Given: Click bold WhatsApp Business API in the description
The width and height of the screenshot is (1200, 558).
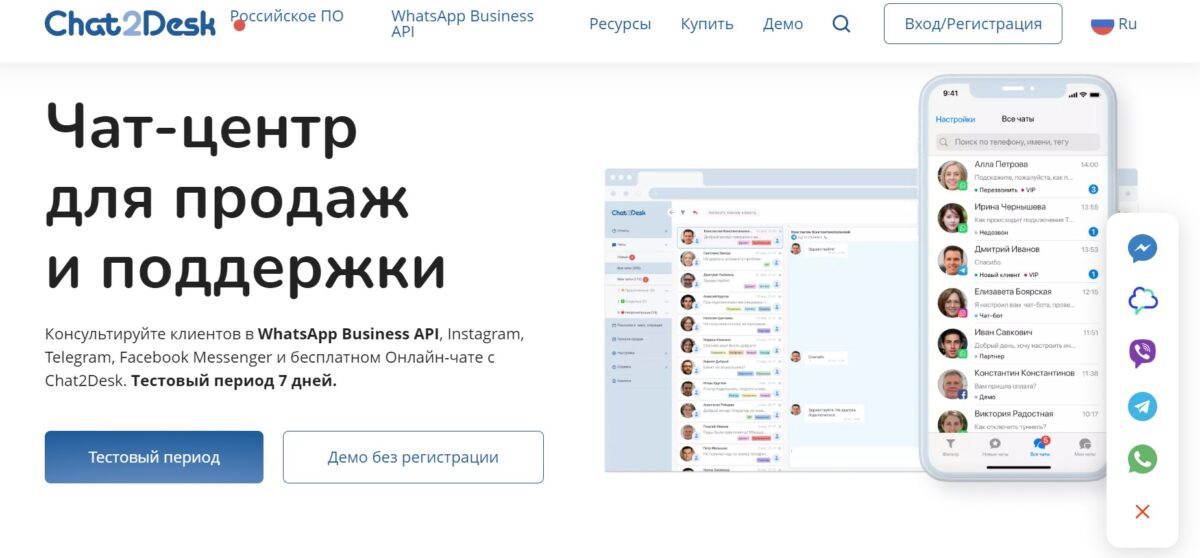Looking at the screenshot, I should point(348,333).
